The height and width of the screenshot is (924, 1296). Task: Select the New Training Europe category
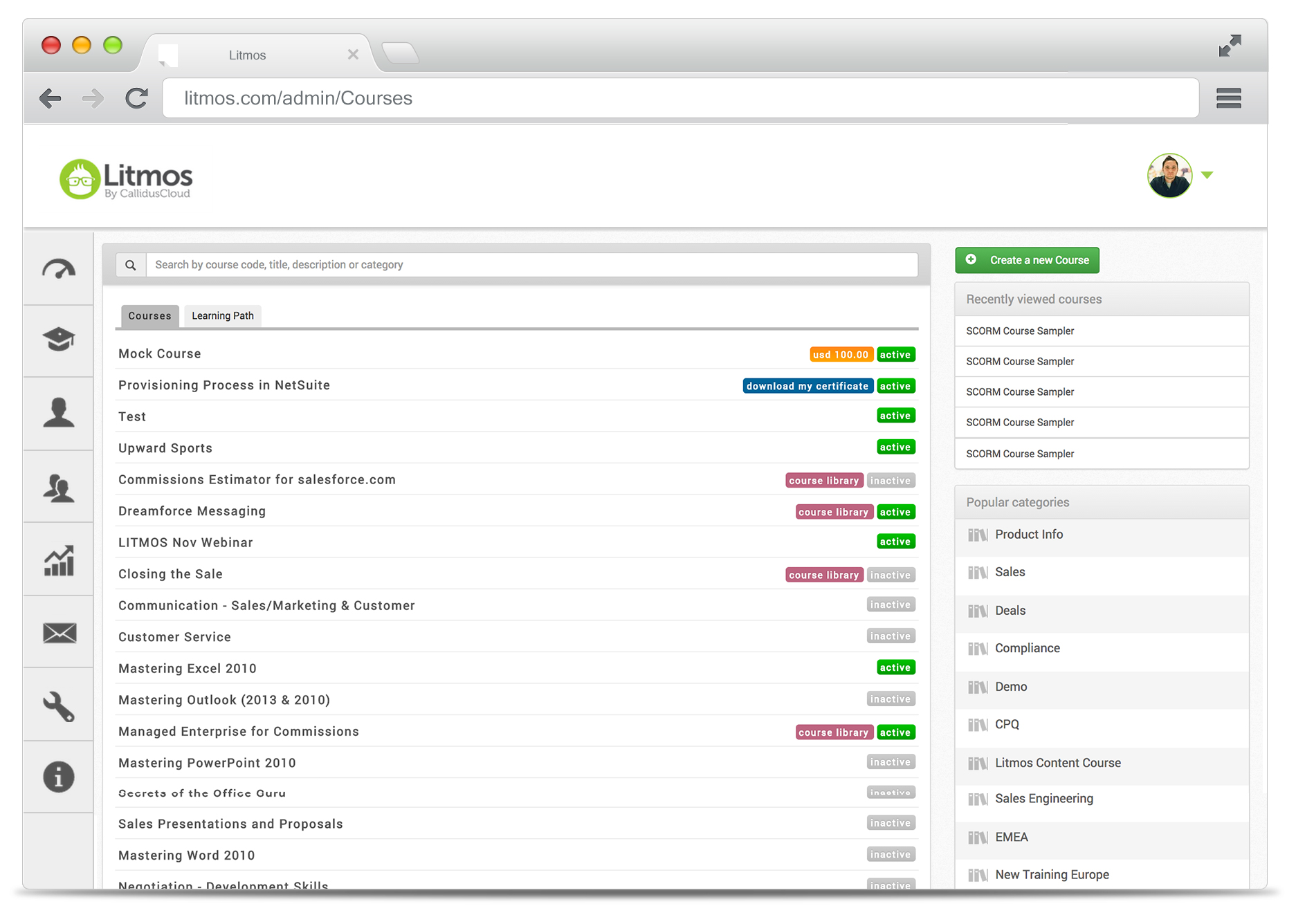[1102, 875]
